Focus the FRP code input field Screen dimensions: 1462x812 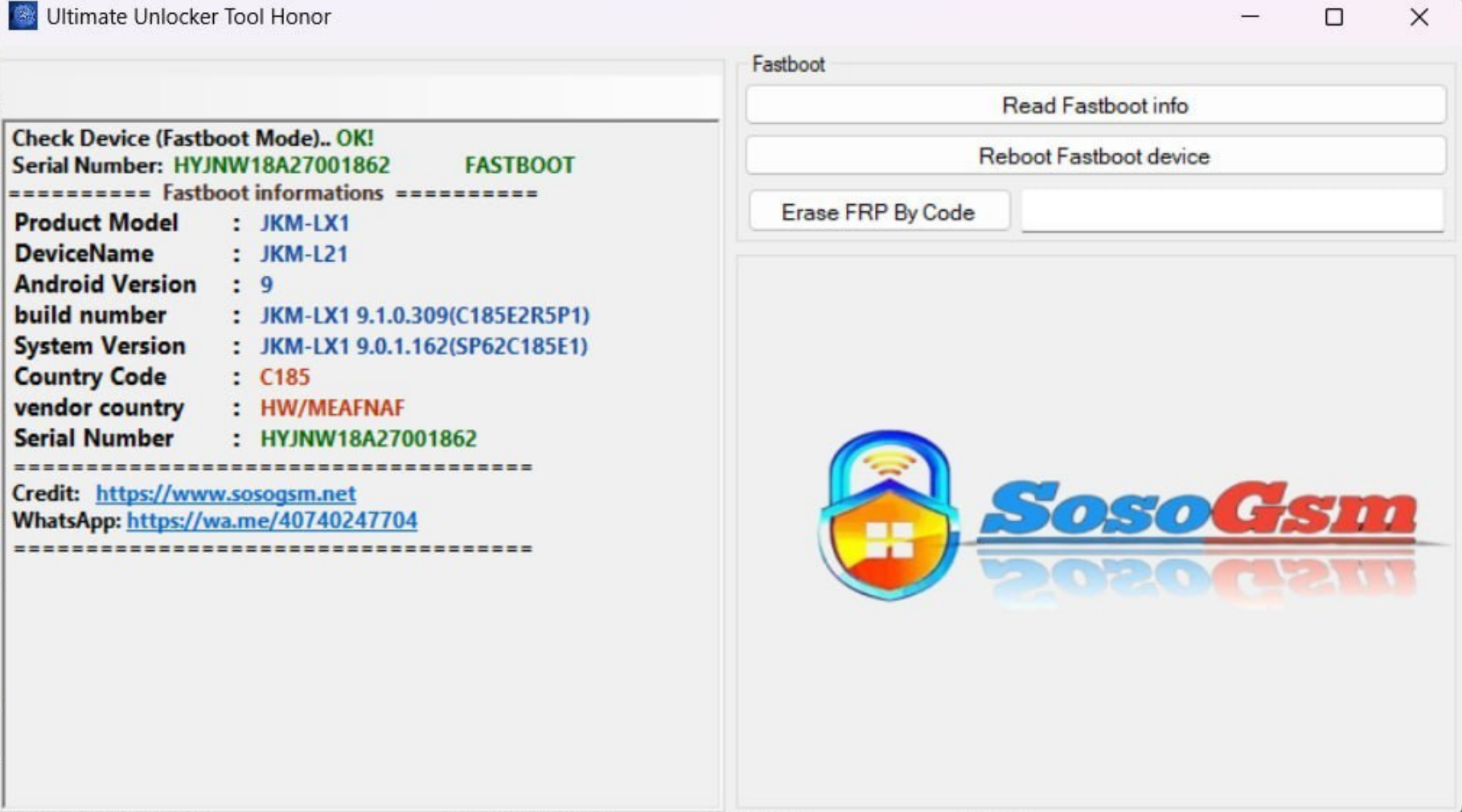[x=1232, y=211]
